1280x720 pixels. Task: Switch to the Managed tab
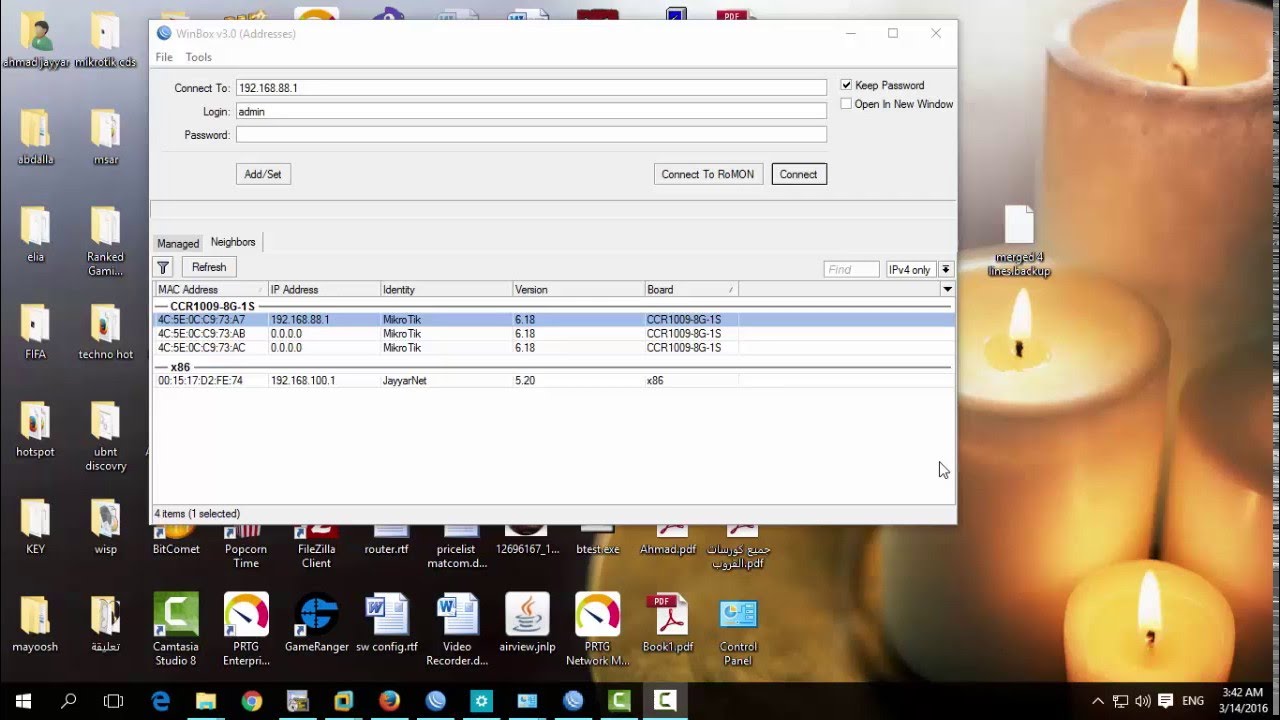pos(178,243)
